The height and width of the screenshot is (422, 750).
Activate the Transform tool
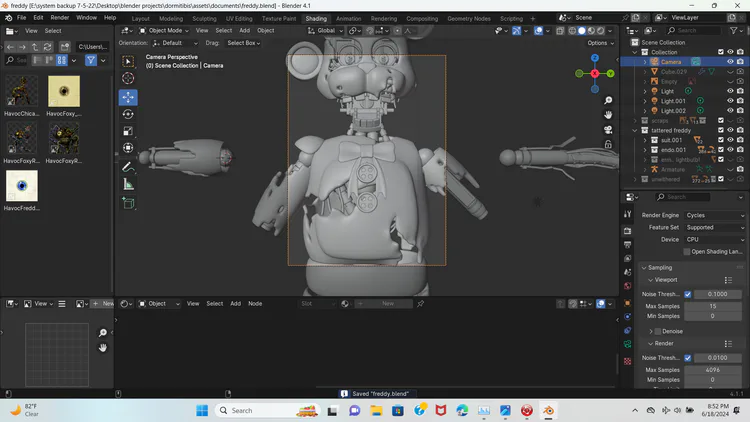[128, 148]
